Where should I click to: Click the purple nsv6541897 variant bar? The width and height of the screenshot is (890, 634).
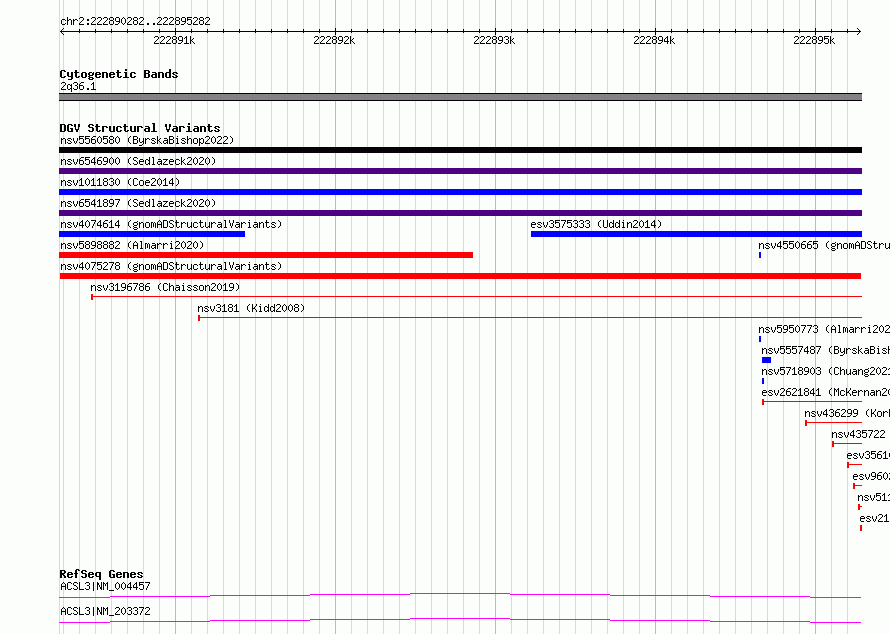(460, 213)
